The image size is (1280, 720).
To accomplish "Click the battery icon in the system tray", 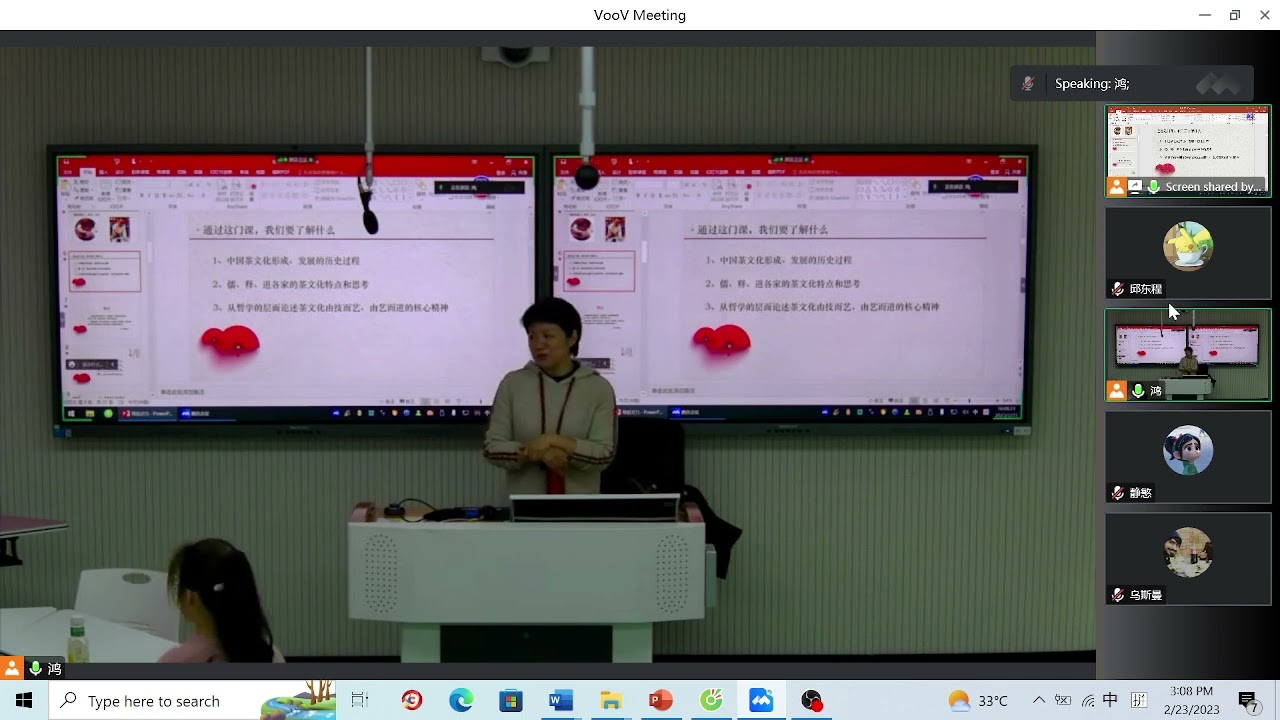I will click(x=1063, y=700).
